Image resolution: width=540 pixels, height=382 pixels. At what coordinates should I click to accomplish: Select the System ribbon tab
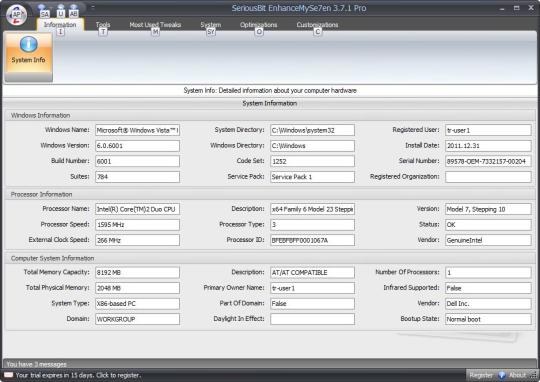(211, 24)
